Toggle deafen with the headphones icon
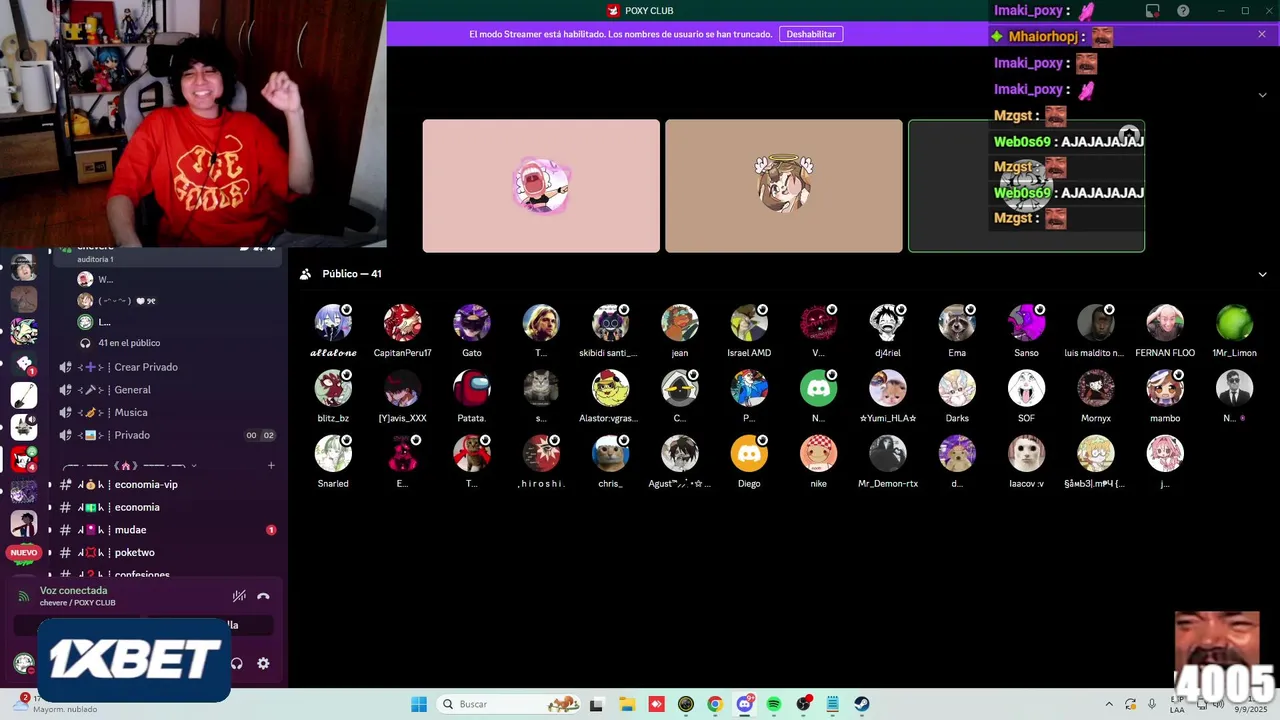Image resolution: width=1280 pixels, height=720 pixels. [x=237, y=663]
